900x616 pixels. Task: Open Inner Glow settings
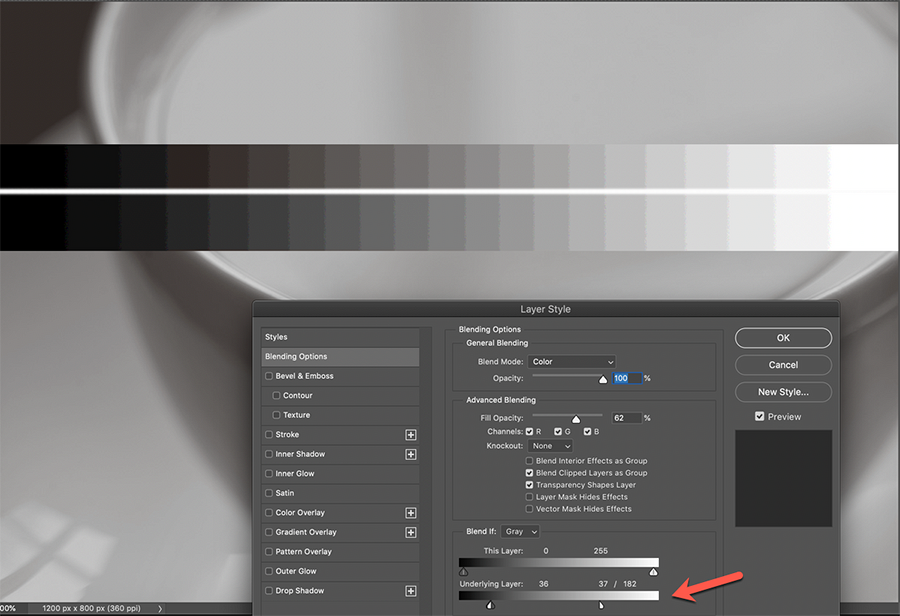(294, 474)
